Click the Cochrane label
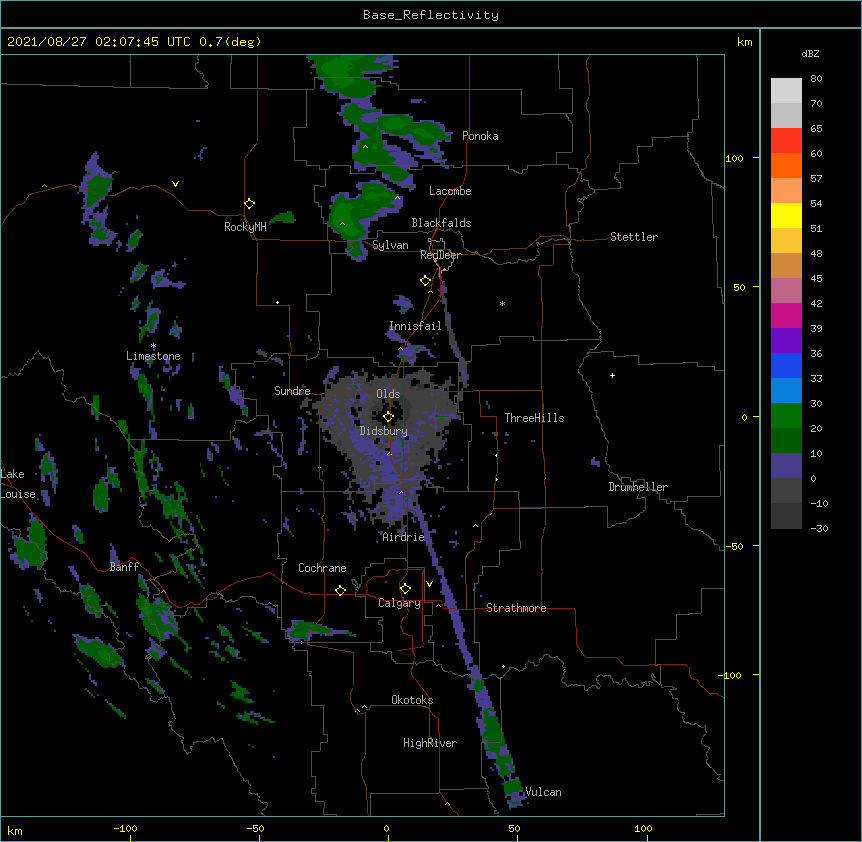The width and height of the screenshot is (862, 842). pyautogui.click(x=322, y=568)
